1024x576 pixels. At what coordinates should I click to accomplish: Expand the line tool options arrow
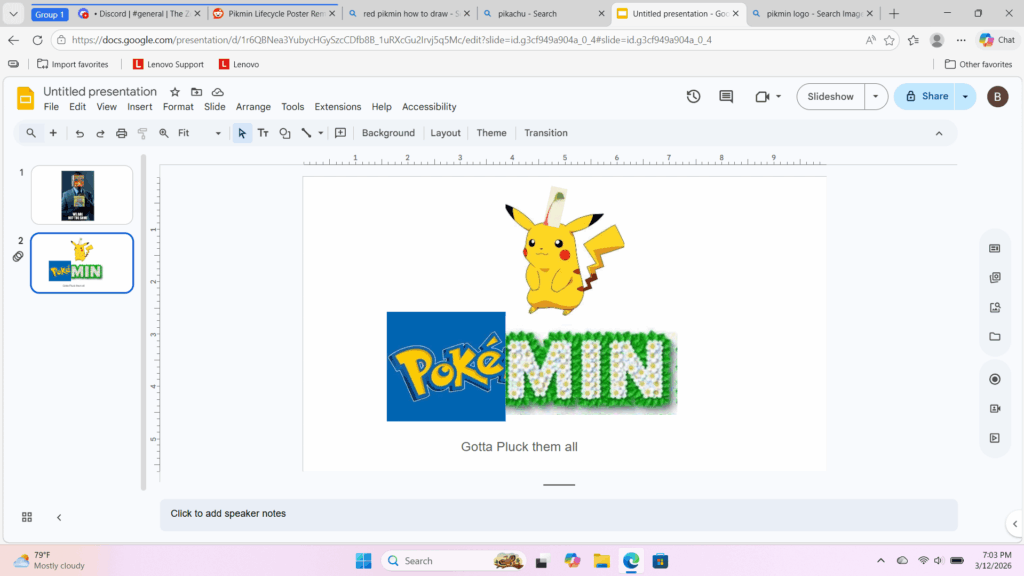(x=320, y=132)
